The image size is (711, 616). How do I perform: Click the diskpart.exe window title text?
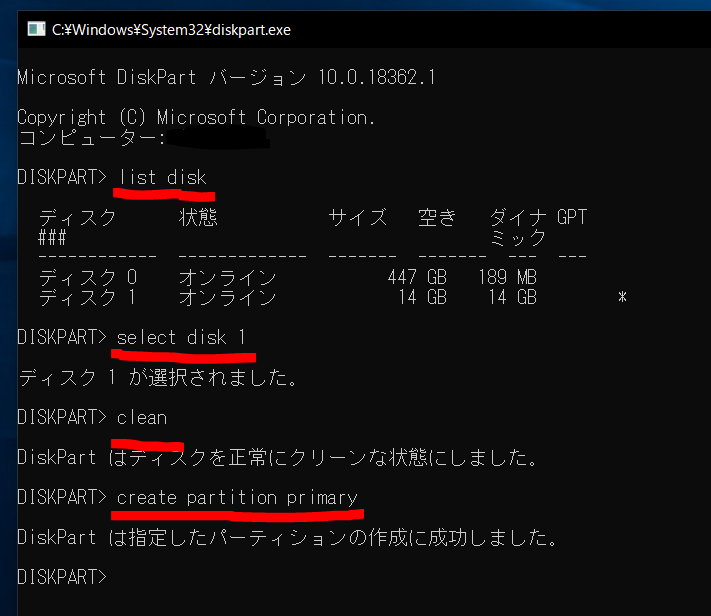(171, 30)
